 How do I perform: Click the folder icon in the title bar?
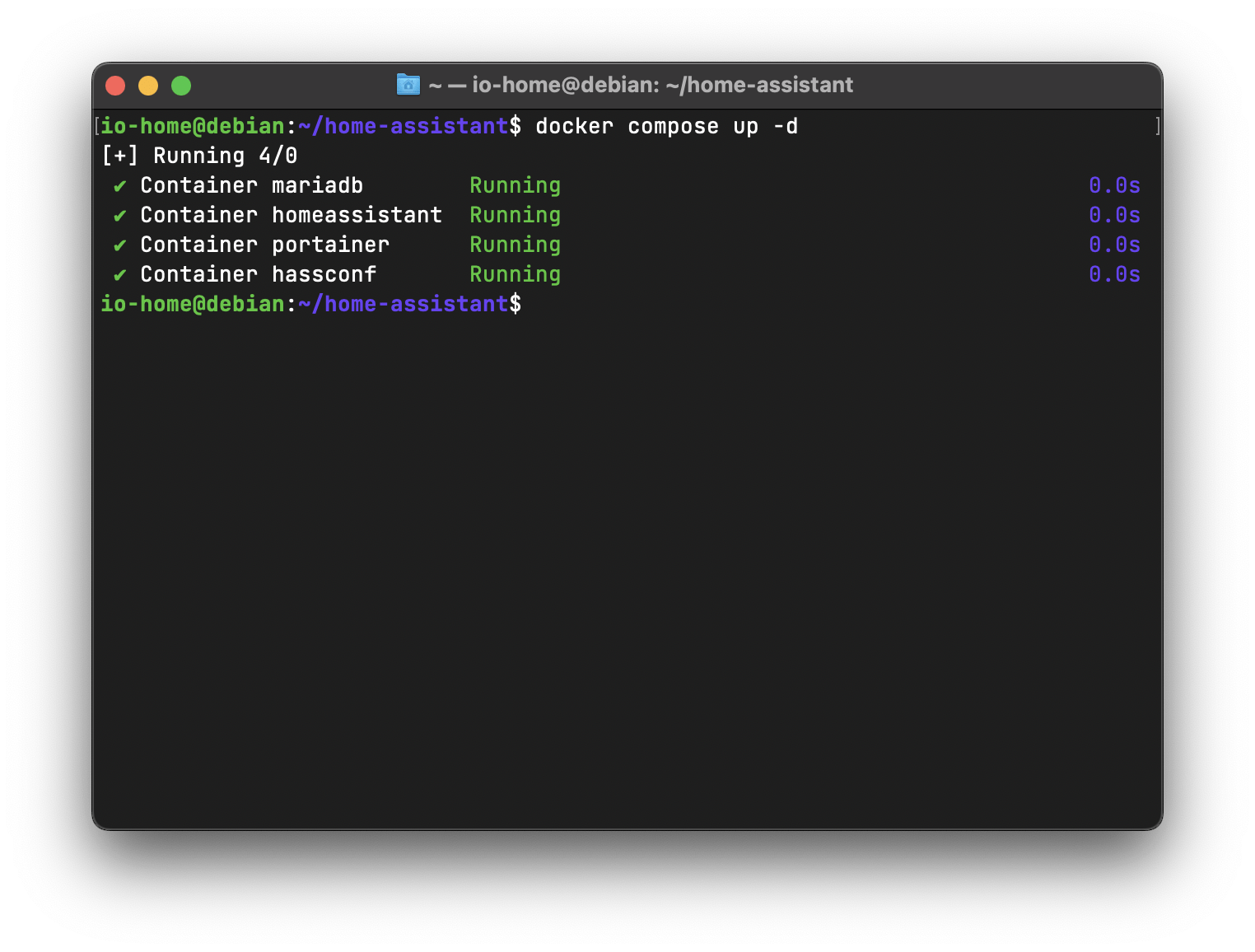(408, 84)
